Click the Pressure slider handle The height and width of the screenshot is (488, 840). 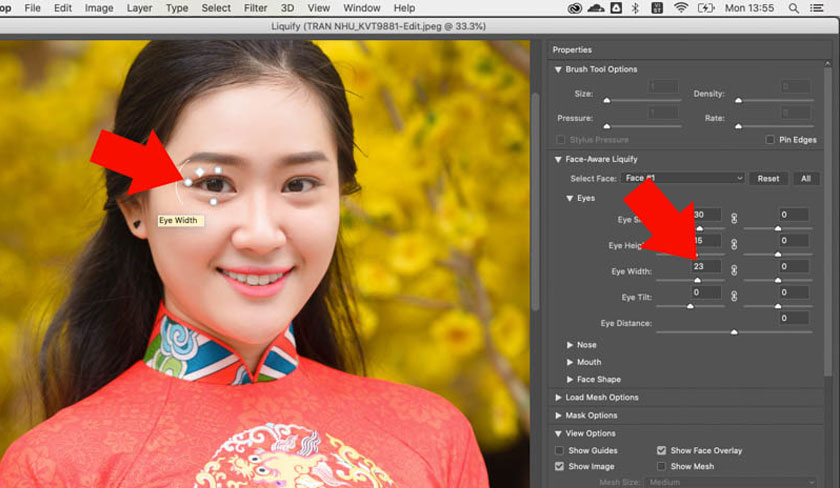pos(606,126)
